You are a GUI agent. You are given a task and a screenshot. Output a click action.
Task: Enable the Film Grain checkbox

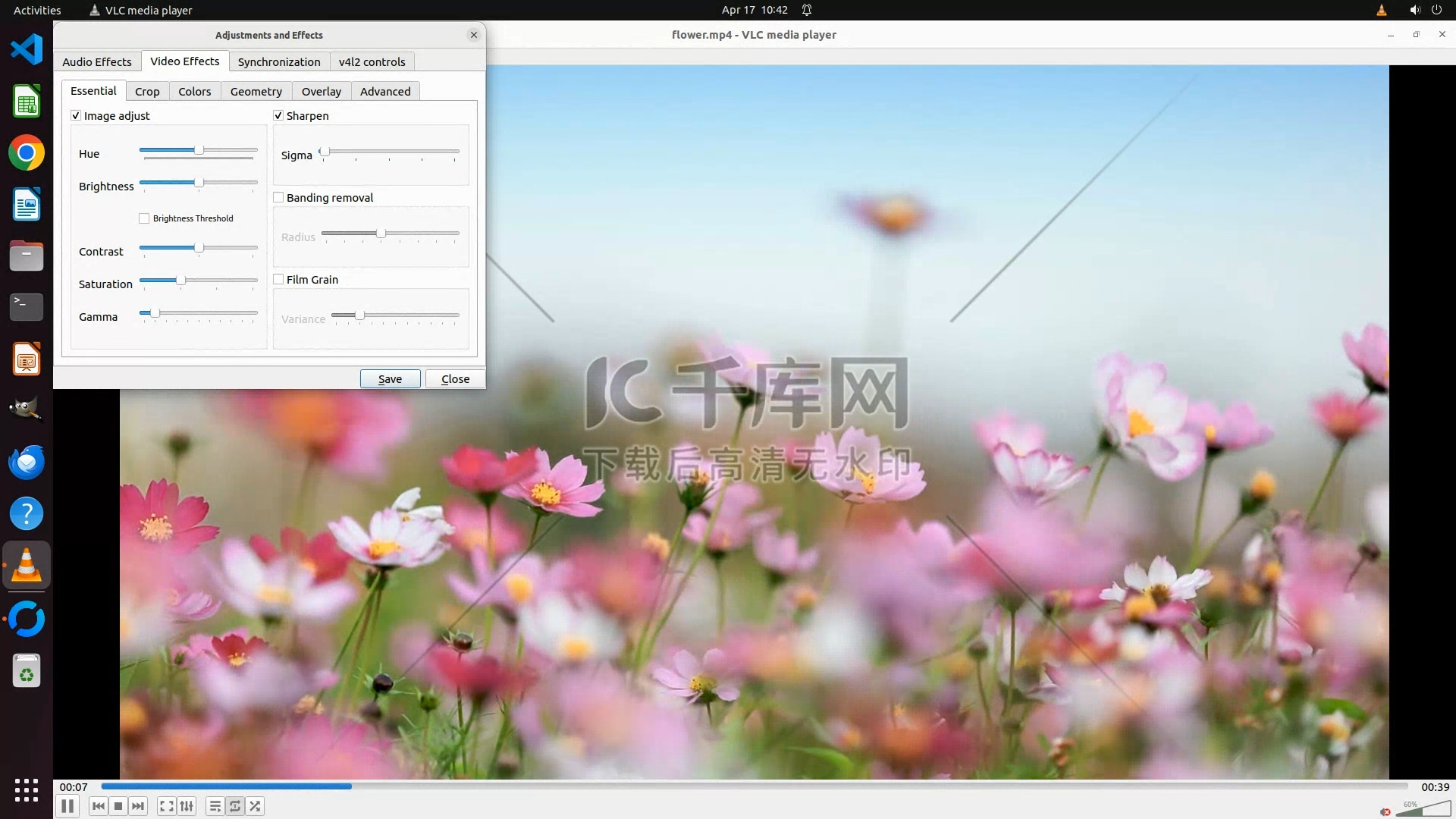278,279
